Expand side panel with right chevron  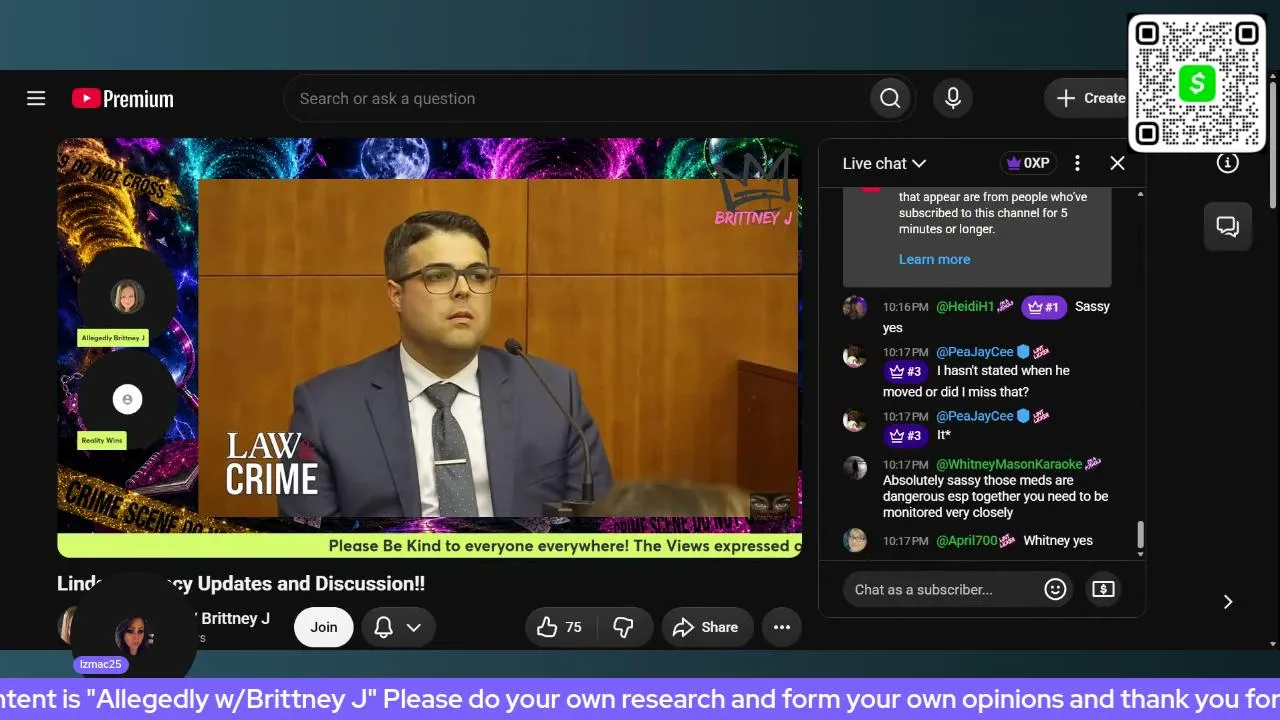1228,601
